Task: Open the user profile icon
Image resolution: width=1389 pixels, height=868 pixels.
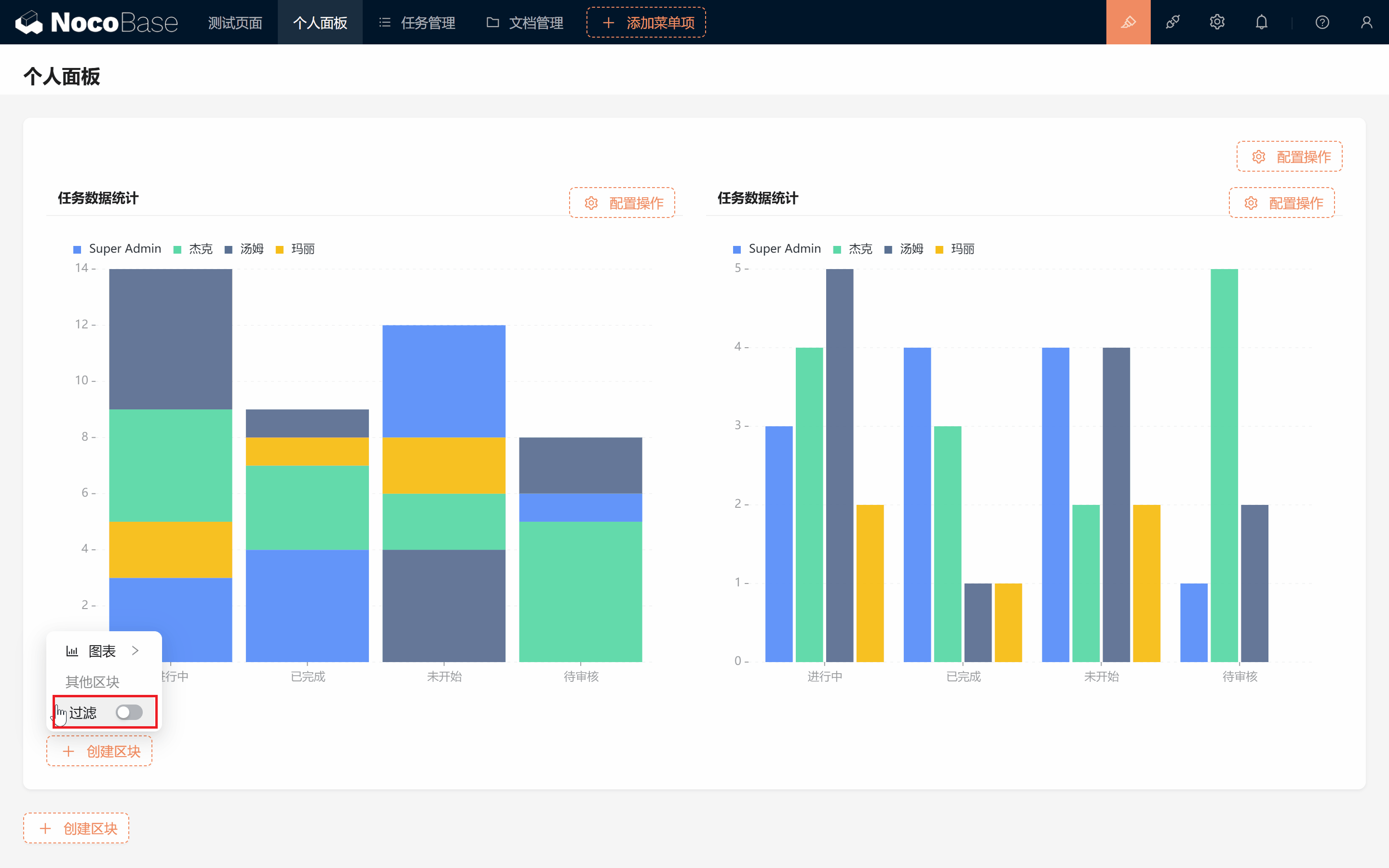Action: 1367,22
